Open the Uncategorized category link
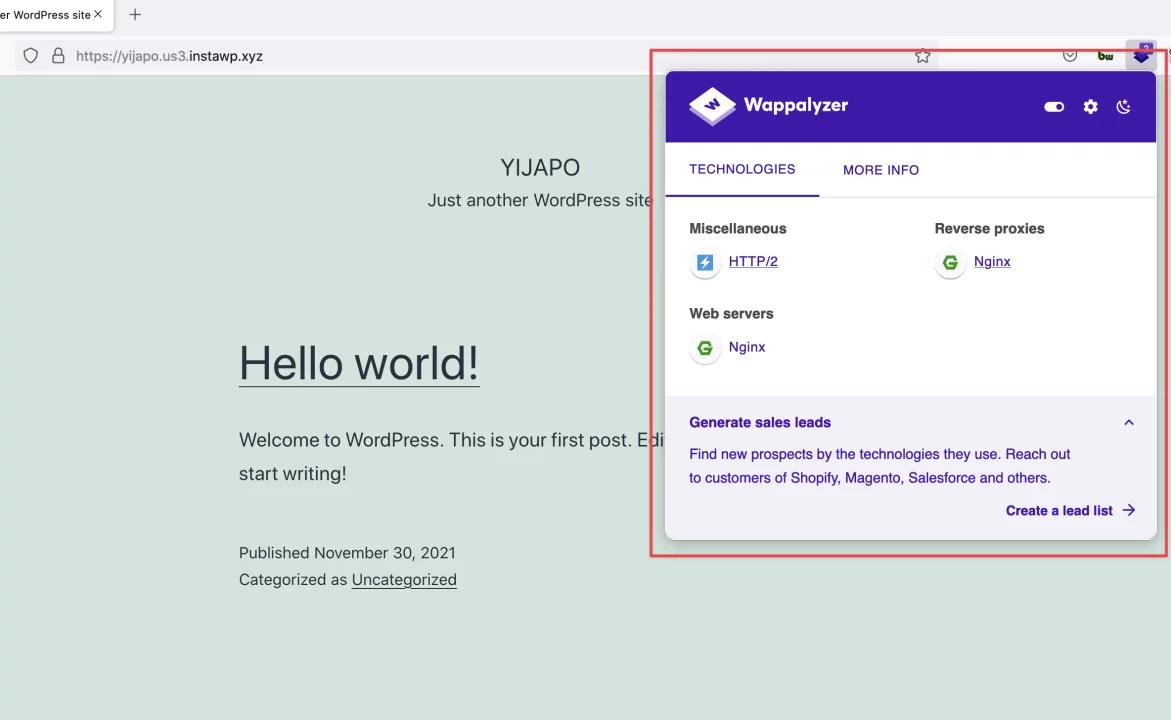The image size is (1171, 720). coord(404,580)
